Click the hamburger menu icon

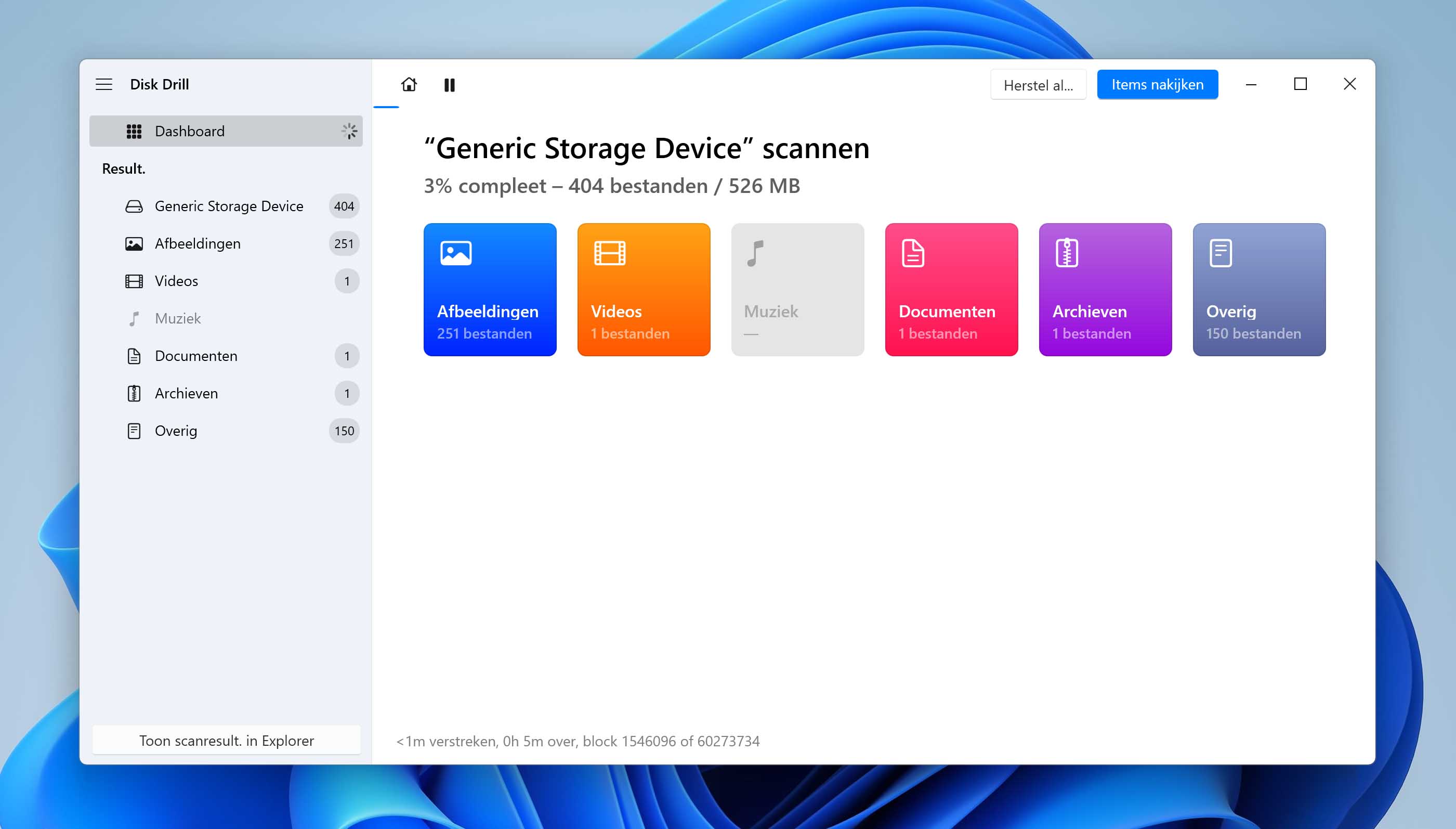coord(103,84)
